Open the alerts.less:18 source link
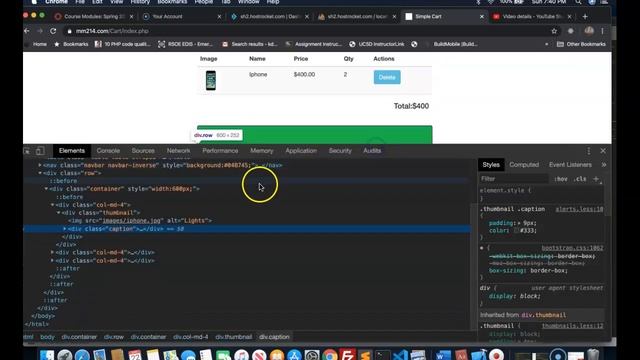The width and height of the screenshot is (640, 360). tap(579, 209)
